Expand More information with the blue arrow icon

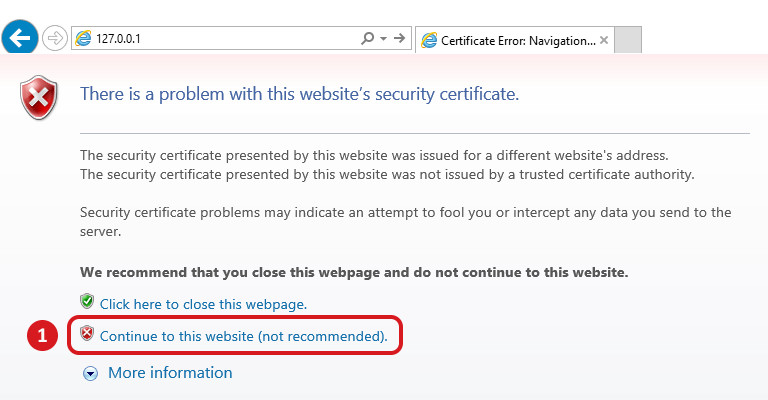pos(91,373)
